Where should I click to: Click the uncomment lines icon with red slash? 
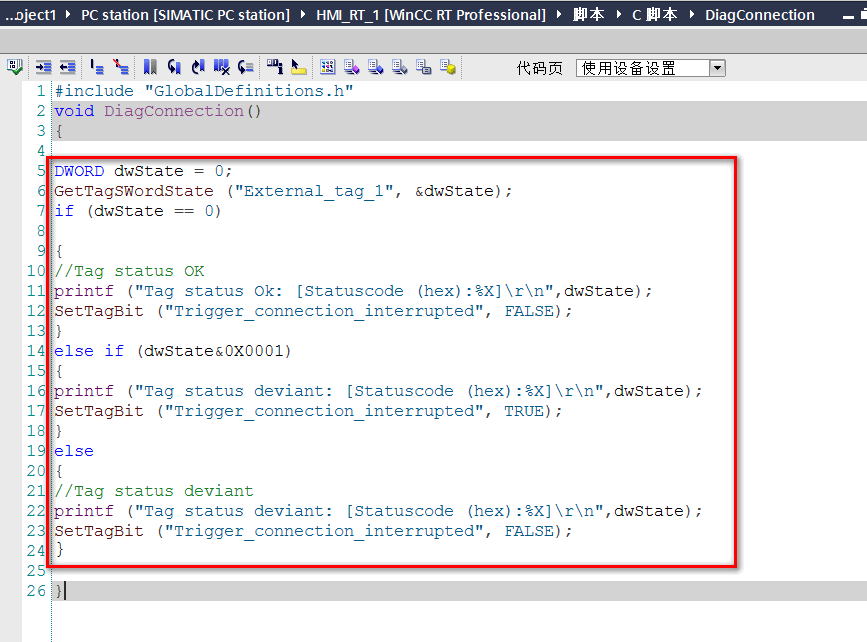121,67
